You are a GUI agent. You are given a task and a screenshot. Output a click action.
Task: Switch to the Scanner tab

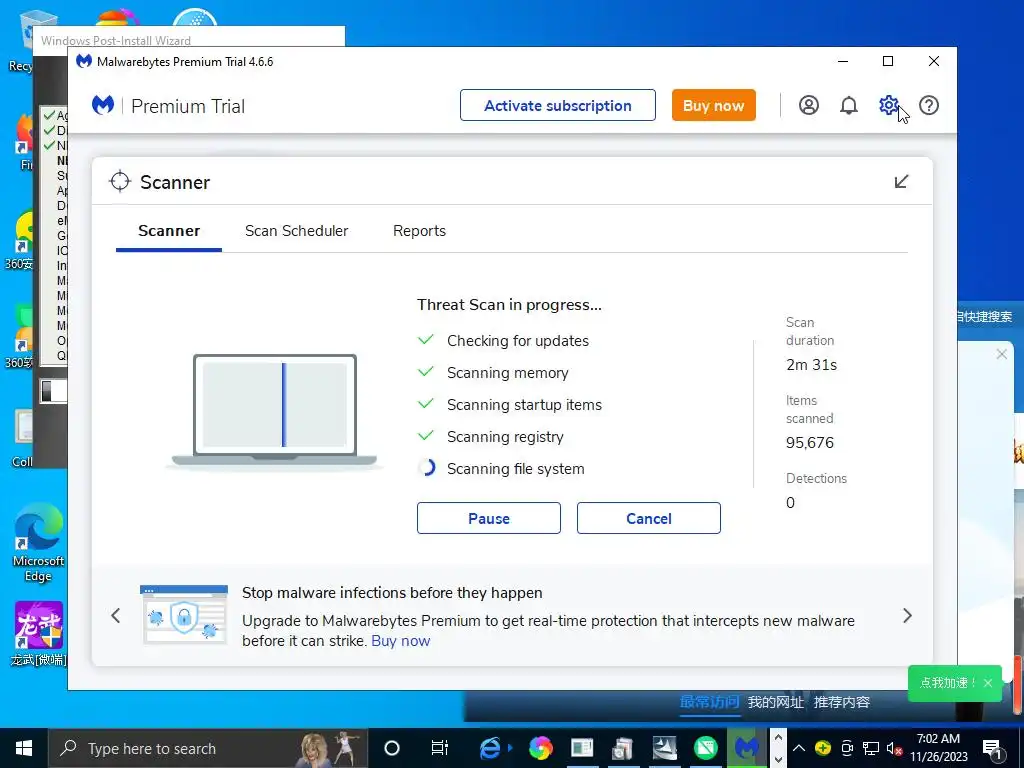point(169,231)
